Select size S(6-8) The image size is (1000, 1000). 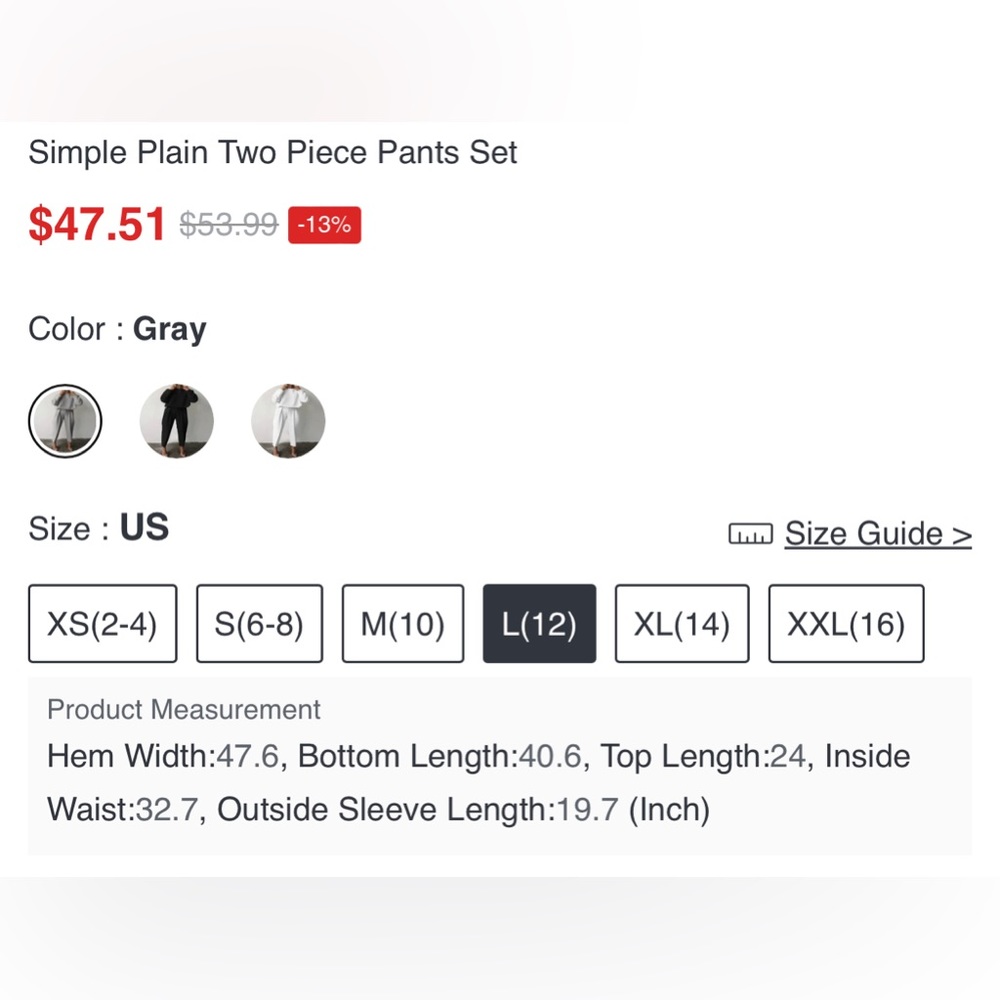pyautogui.click(x=259, y=623)
